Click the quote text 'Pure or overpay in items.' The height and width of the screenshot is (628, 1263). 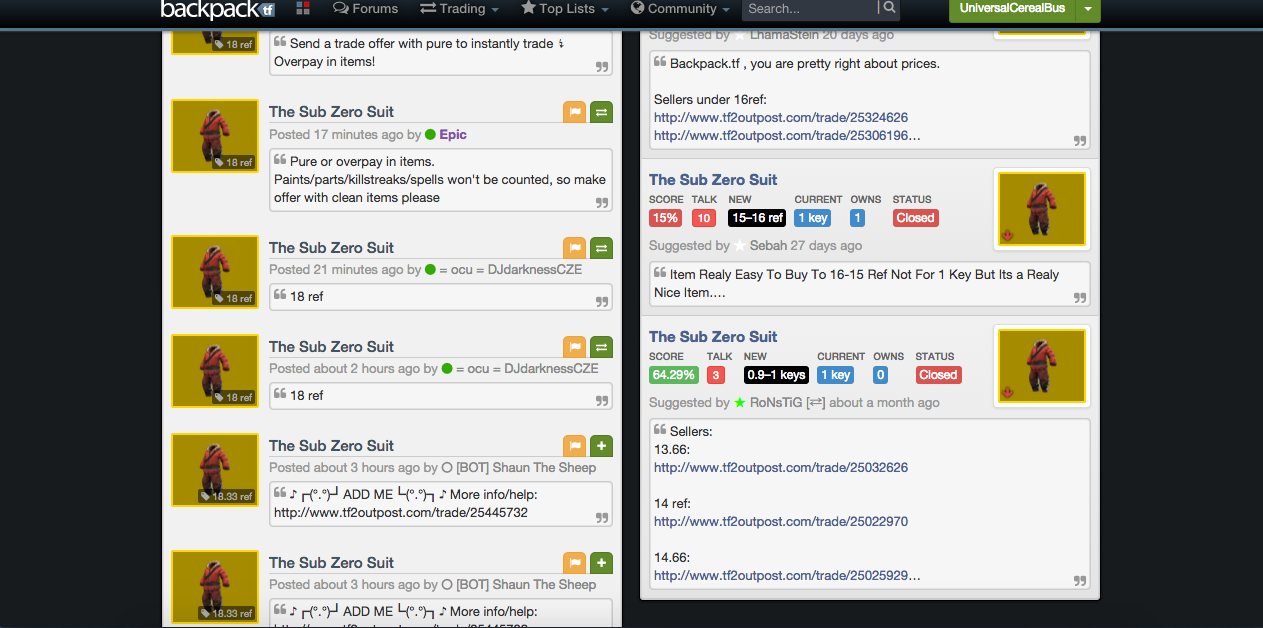click(x=362, y=161)
